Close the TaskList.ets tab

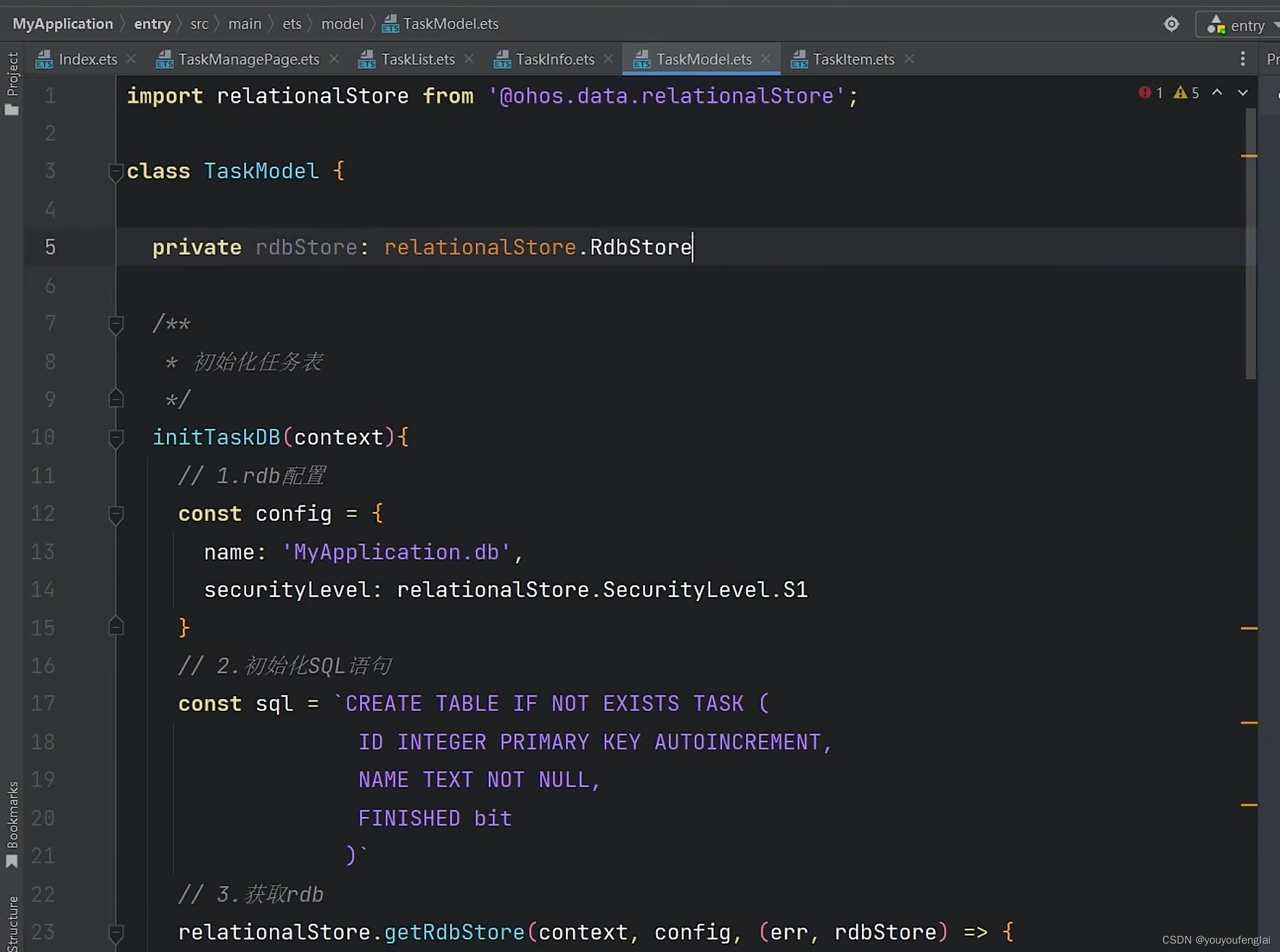point(469,59)
